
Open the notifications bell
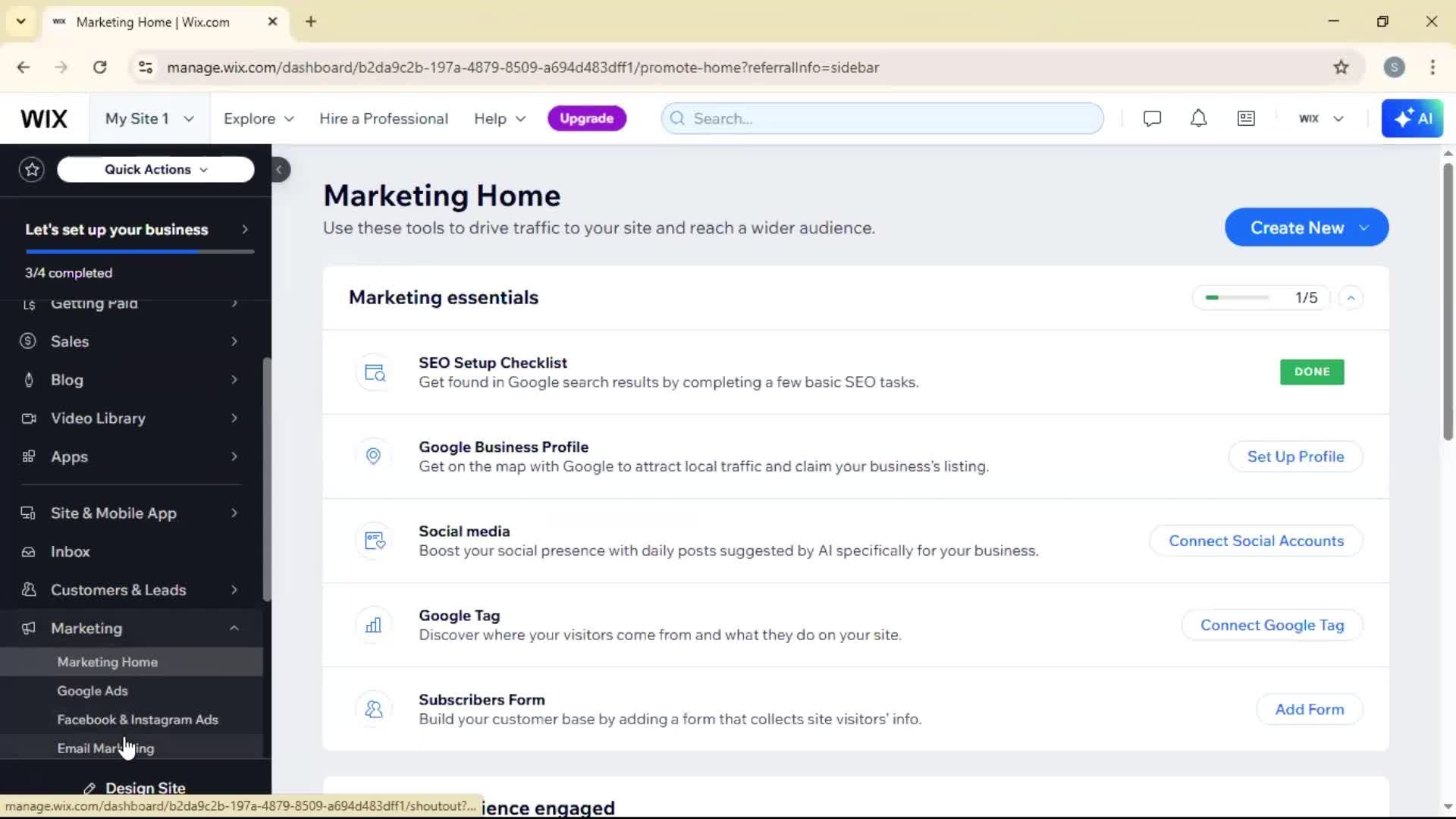click(x=1198, y=119)
